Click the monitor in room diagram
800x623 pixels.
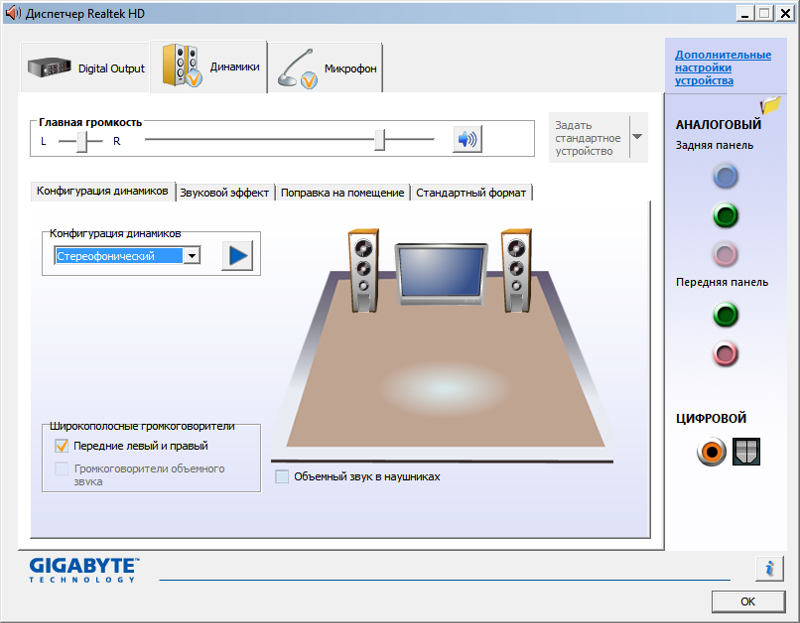click(x=441, y=275)
